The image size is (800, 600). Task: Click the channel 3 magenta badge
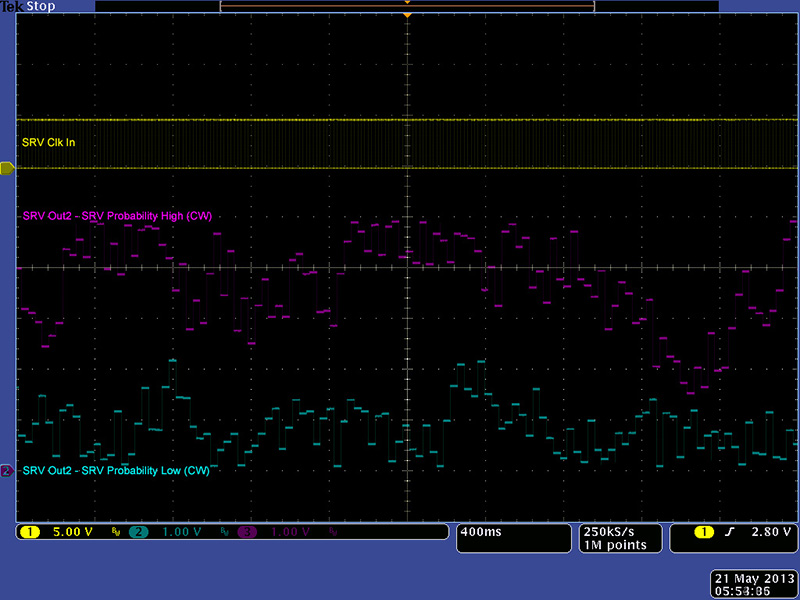[x=245, y=532]
